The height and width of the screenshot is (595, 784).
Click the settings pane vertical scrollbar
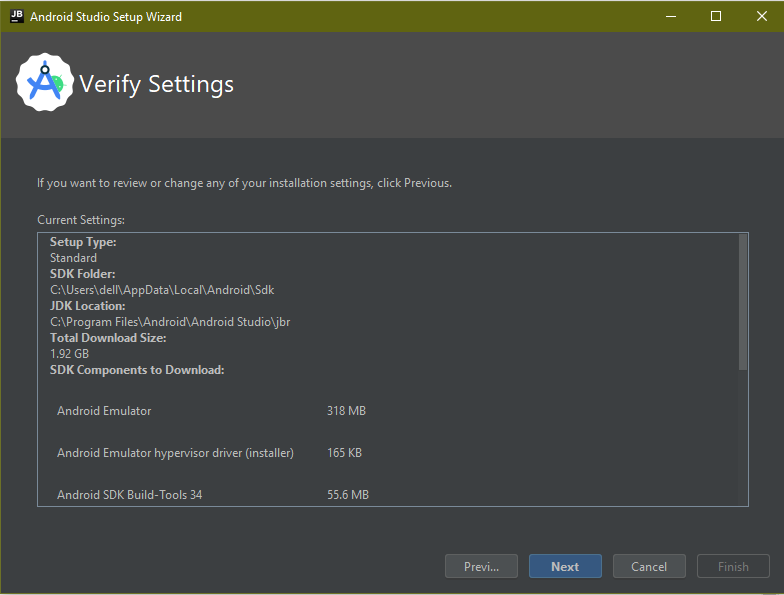pos(742,302)
